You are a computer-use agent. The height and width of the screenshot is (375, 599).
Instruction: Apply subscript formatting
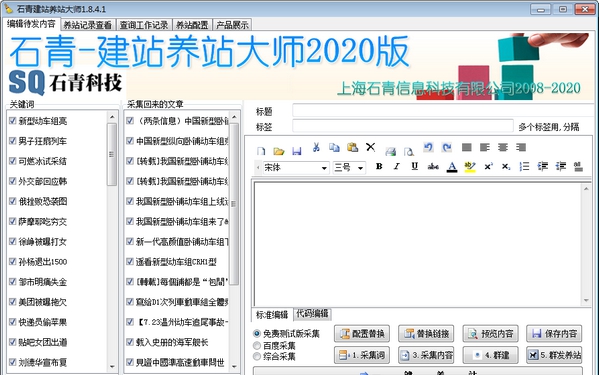(x=506, y=166)
